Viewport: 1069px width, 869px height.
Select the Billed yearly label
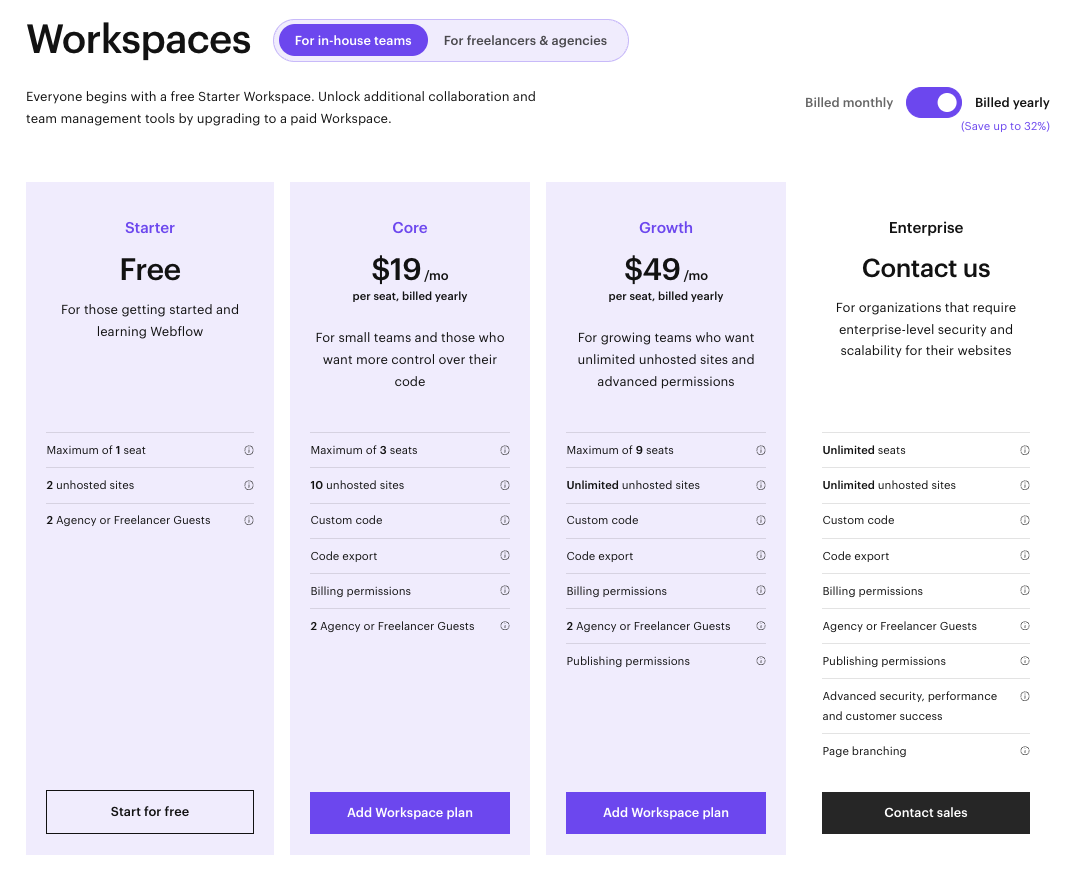point(1012,102)
